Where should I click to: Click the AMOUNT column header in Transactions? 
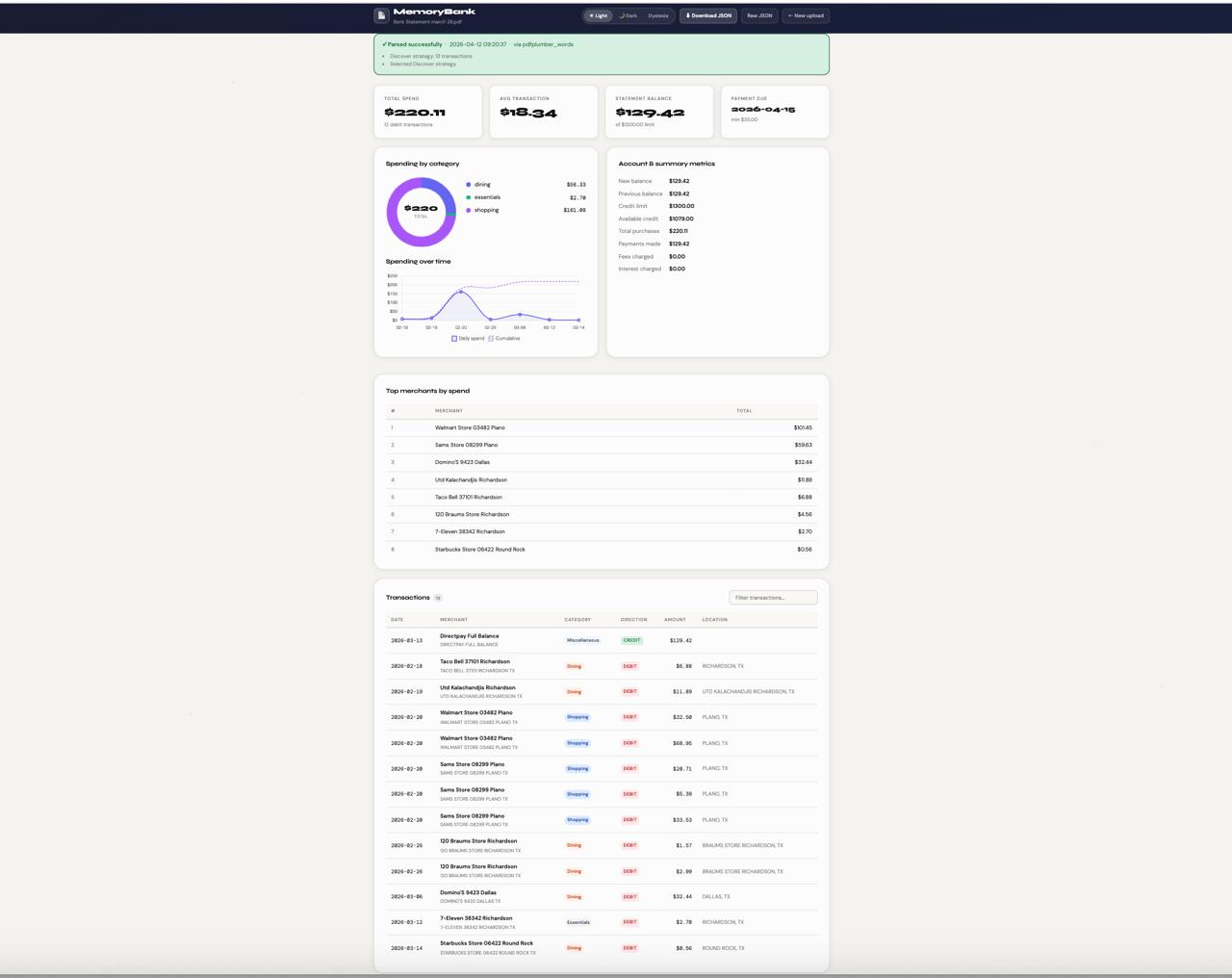tap(675, 620)
